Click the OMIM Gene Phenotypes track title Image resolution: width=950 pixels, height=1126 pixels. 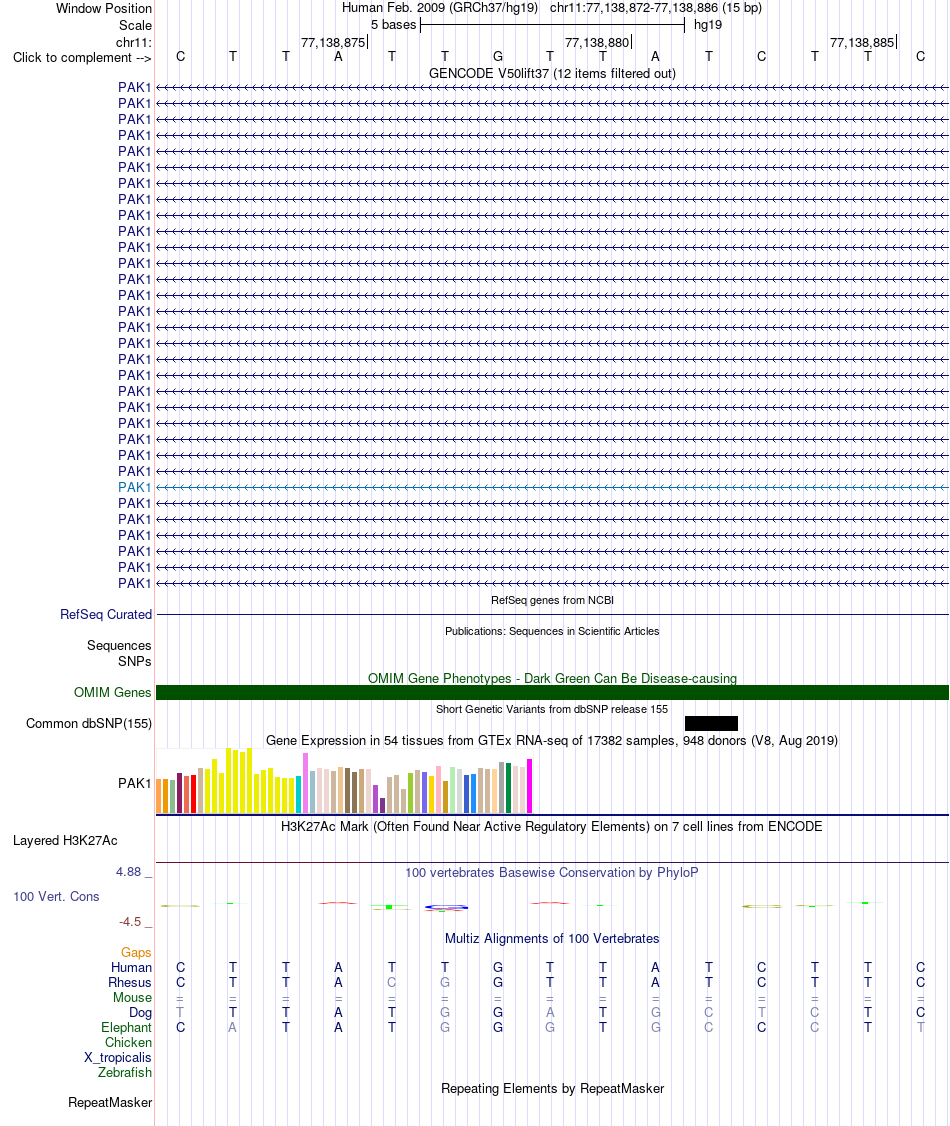pos(552,678)
